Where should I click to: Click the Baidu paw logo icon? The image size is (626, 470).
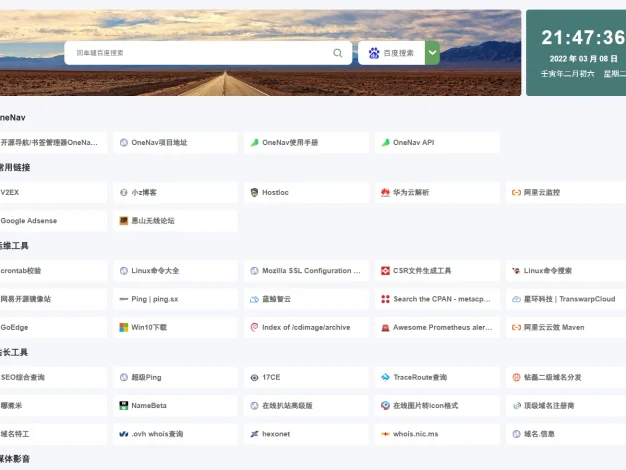[374, 53]
